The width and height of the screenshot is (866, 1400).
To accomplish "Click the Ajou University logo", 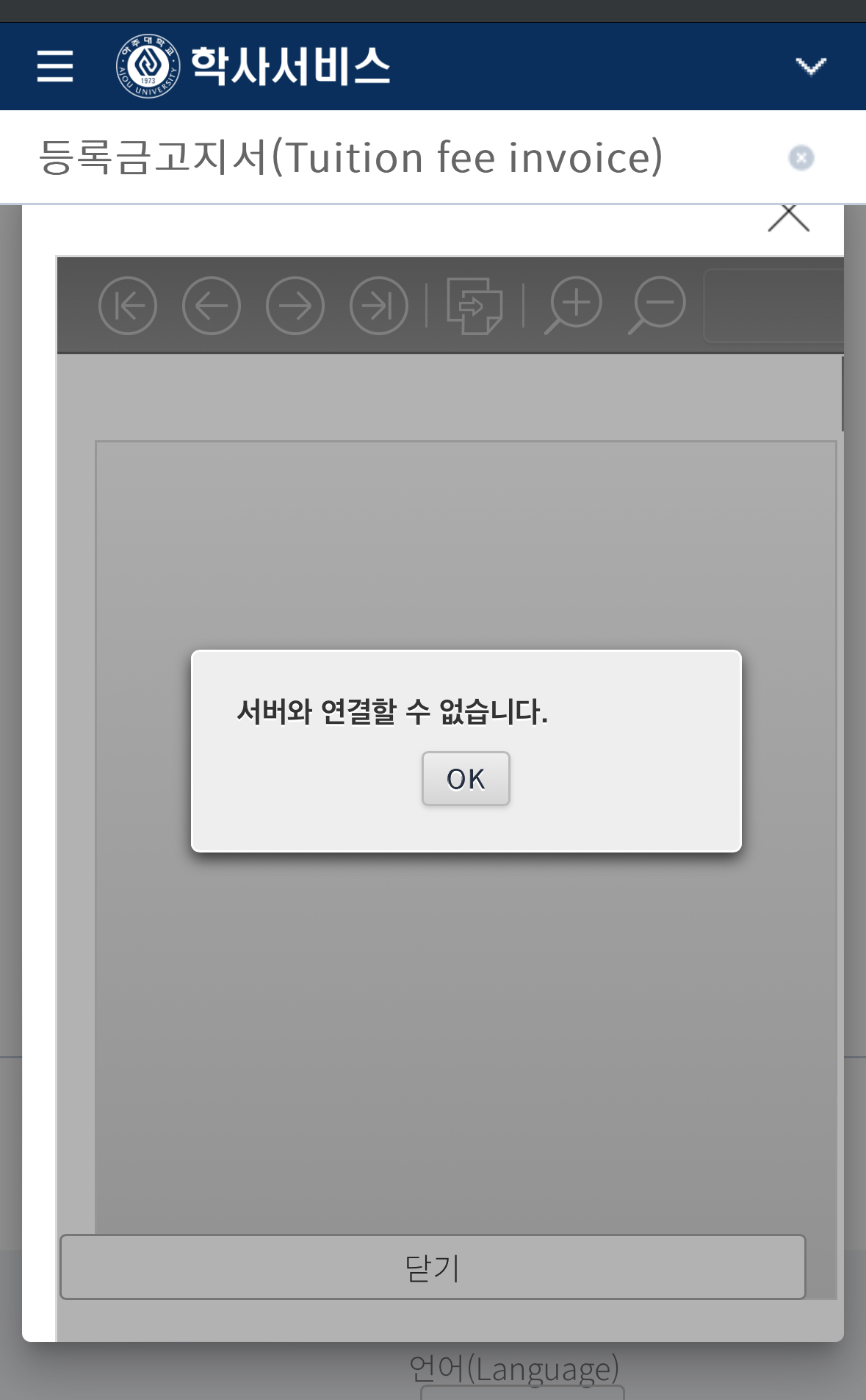I will pos(148,66).
